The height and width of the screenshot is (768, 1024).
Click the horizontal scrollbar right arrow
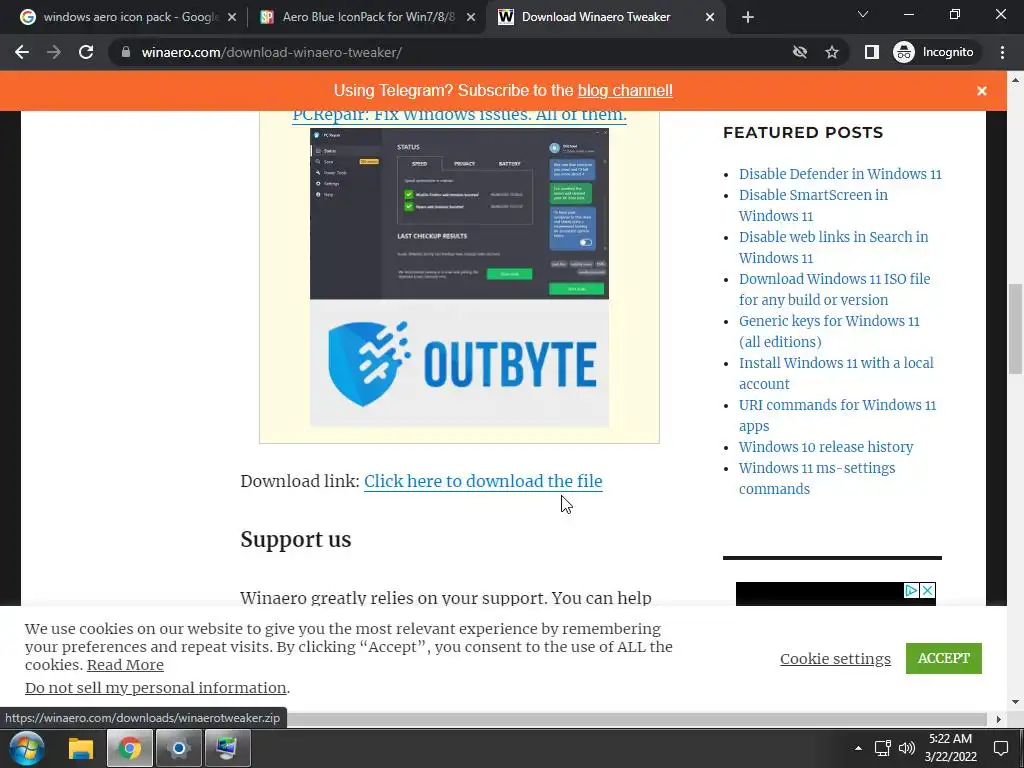(x=999, y=719)
